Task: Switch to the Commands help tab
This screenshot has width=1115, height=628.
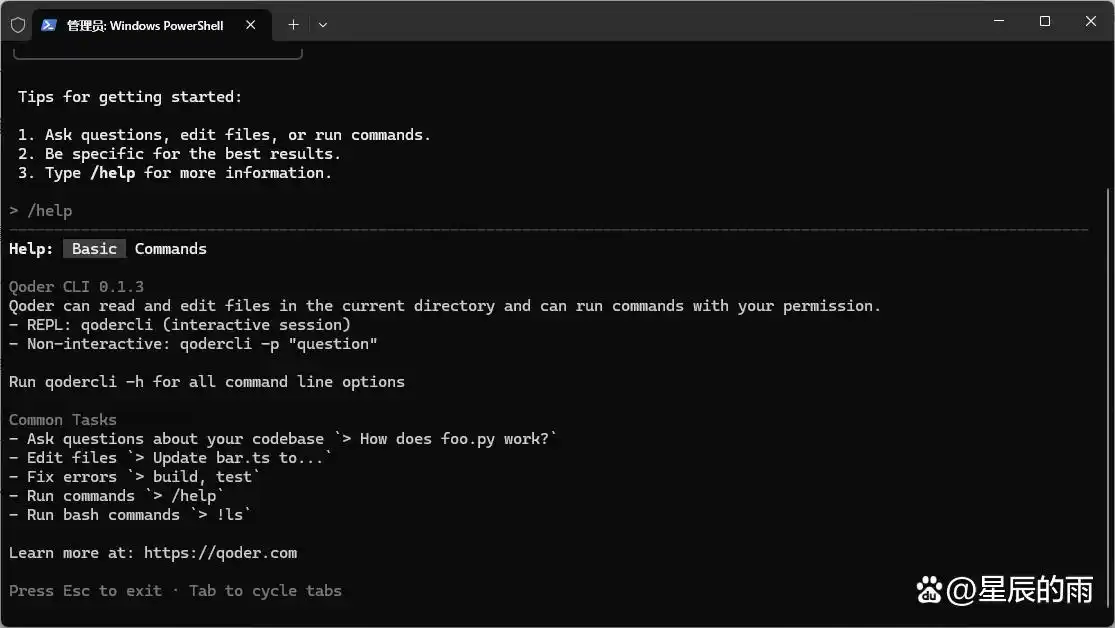Action: 171,249
